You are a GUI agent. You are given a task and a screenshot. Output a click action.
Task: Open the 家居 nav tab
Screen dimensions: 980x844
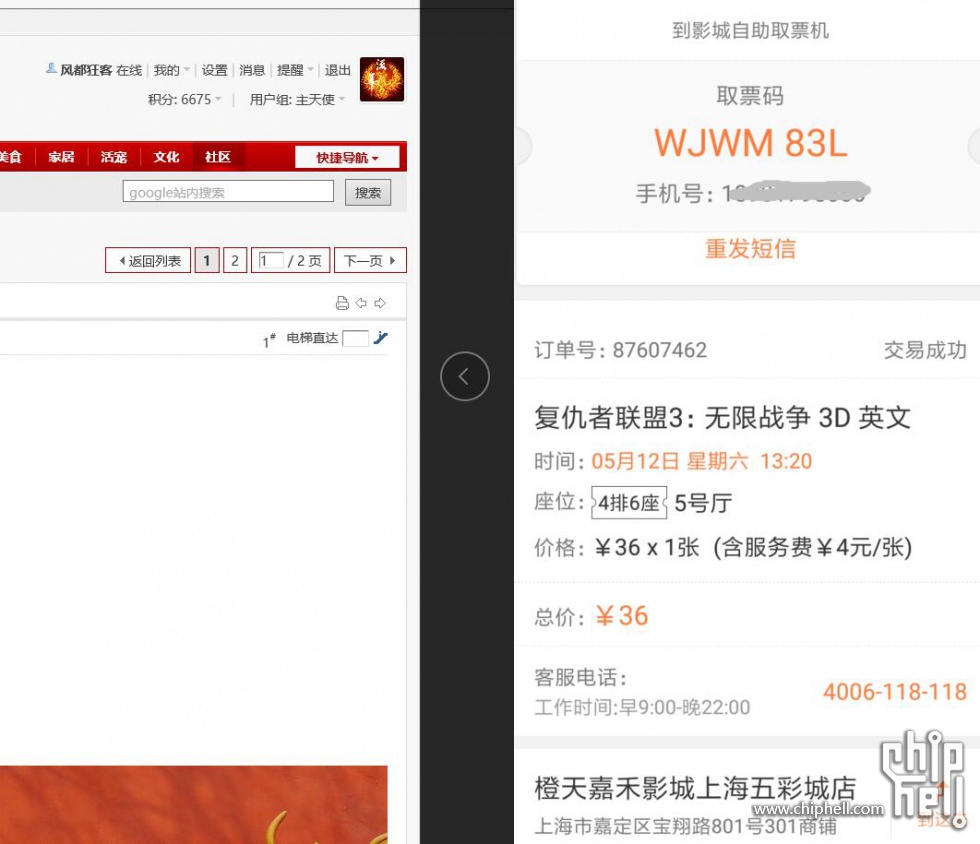pyautogui.click(x=61, y=157)
